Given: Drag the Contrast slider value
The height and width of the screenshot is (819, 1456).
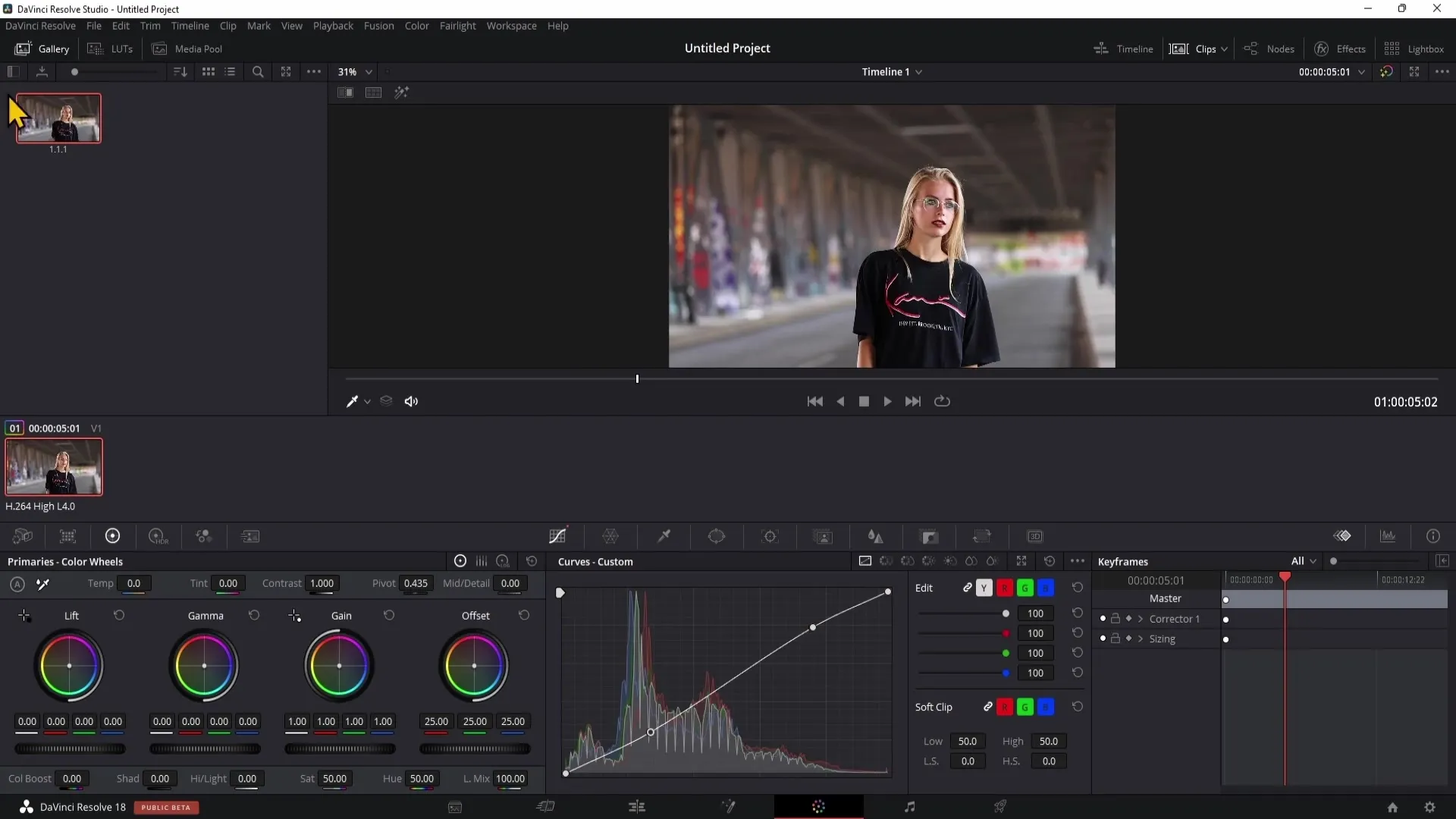Looking at the screenshot, I should (x=320, y=583).
